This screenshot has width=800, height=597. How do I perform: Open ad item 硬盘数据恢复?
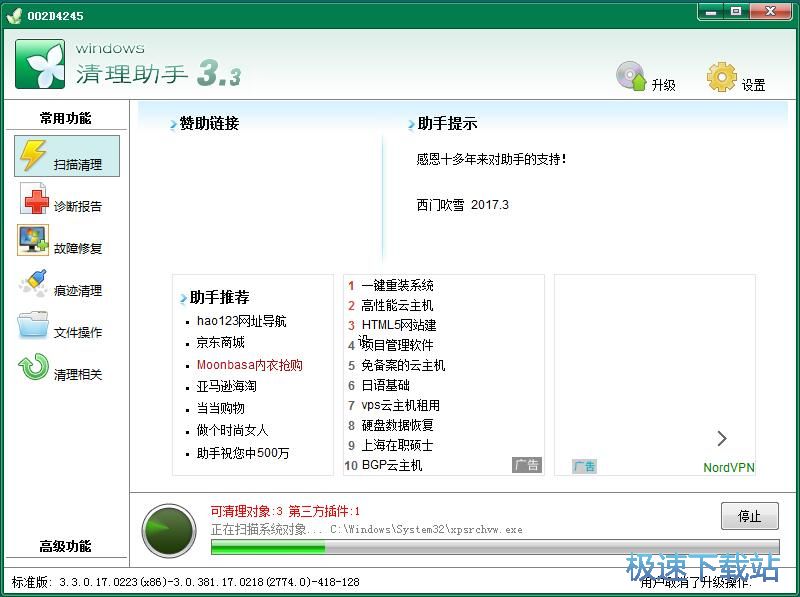[x=397, y=425]
